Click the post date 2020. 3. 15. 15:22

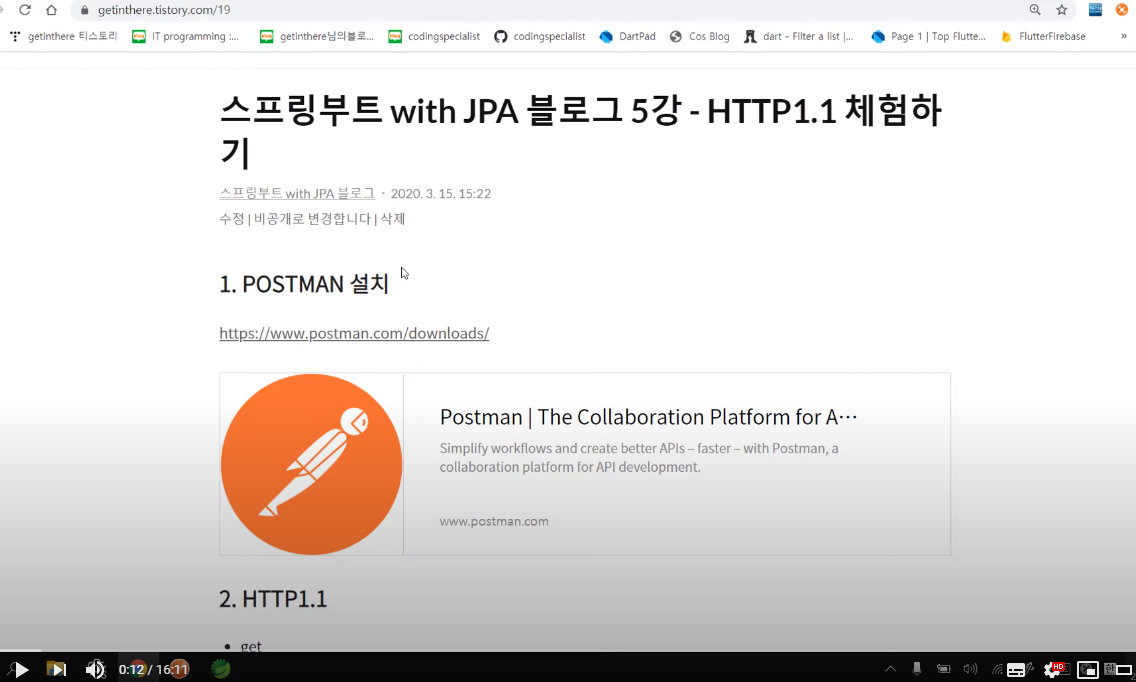[x=440, y=194]
